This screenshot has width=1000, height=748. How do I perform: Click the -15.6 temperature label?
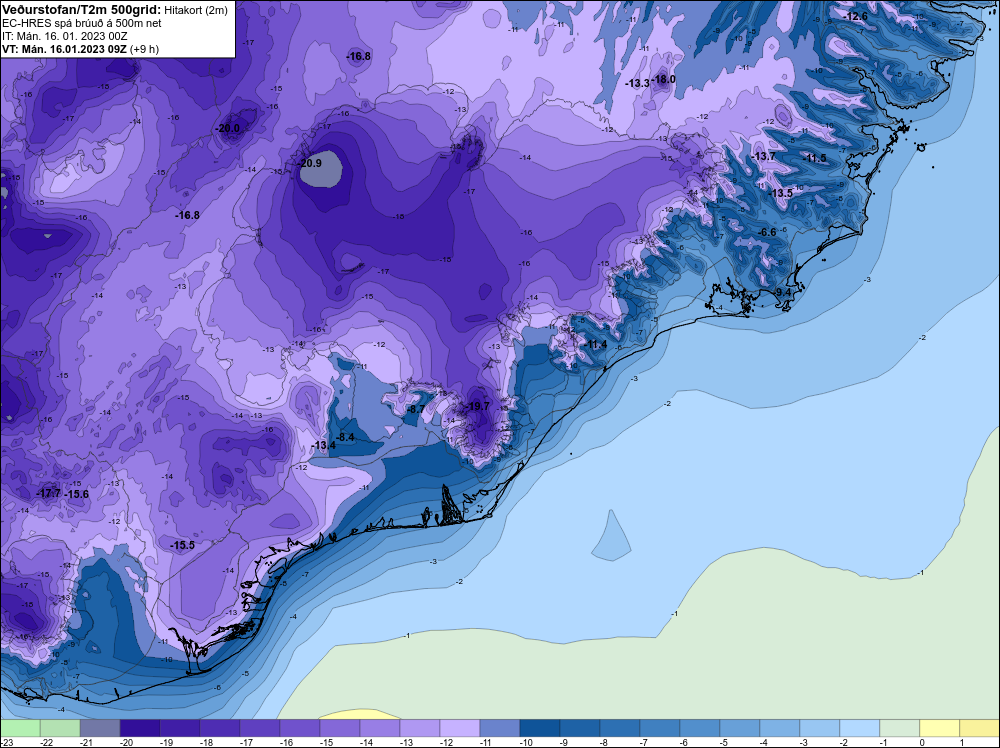77,494
